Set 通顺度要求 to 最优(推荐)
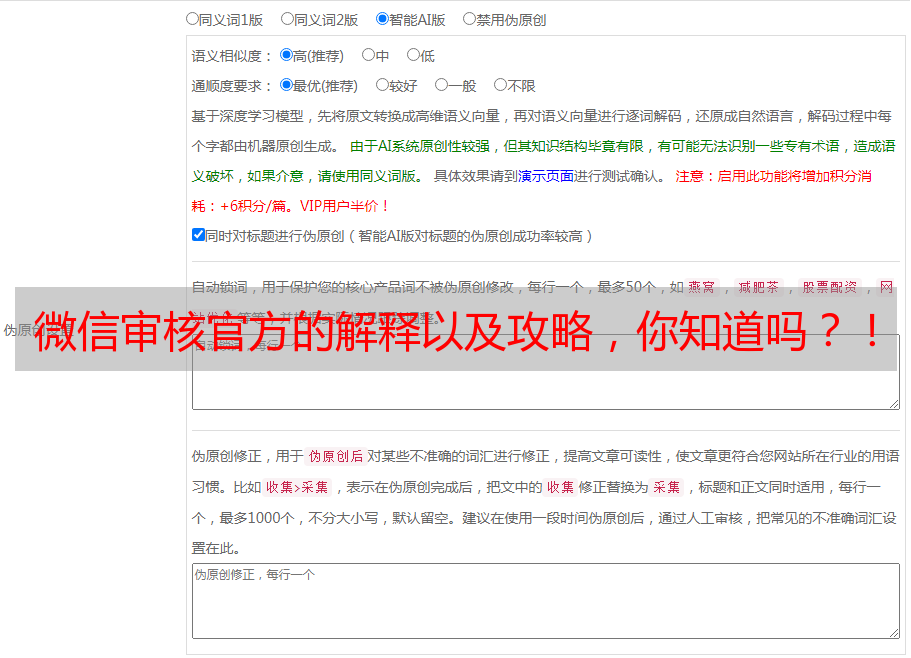Viewport: 911px width, 658px height. (x=286, y=85)
